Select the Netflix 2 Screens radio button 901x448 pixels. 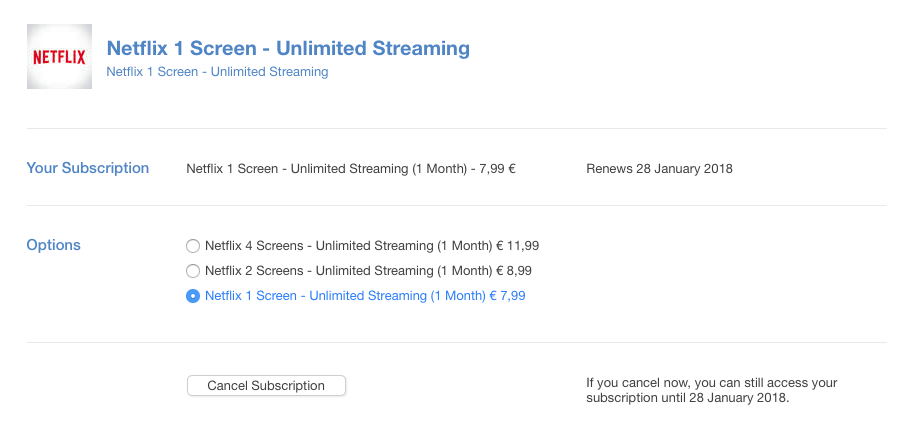(193, 270)
